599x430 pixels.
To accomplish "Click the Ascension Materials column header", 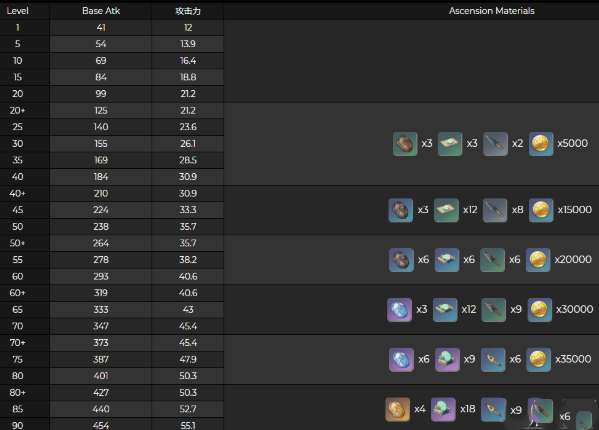I will (492, 11).
